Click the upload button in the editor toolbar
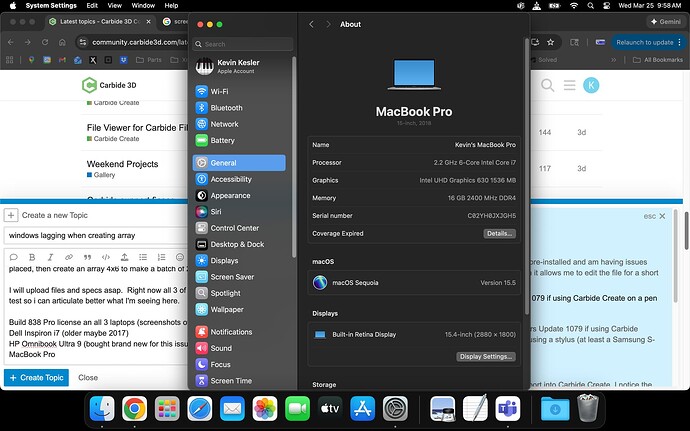 coord(125,257)
